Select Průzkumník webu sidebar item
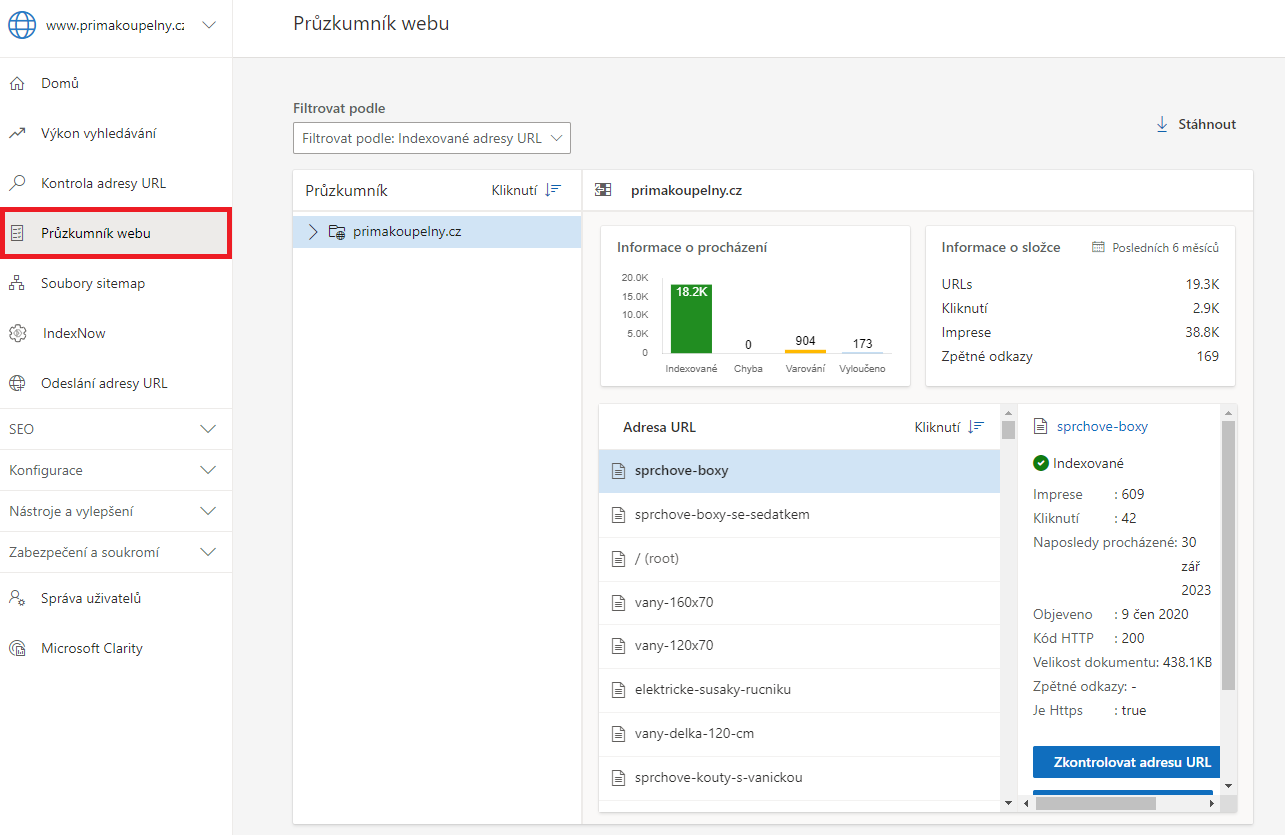Viewport: 1285px width, 835px height. point(116,233)
